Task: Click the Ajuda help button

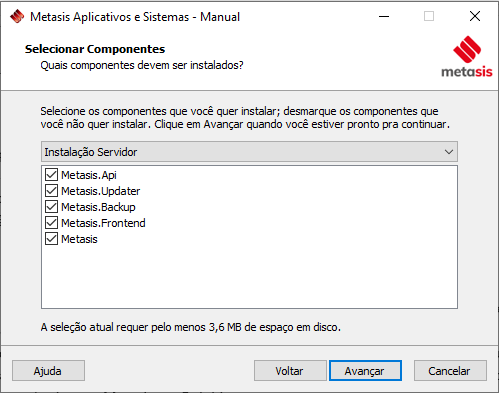Action: pos(48,371)
